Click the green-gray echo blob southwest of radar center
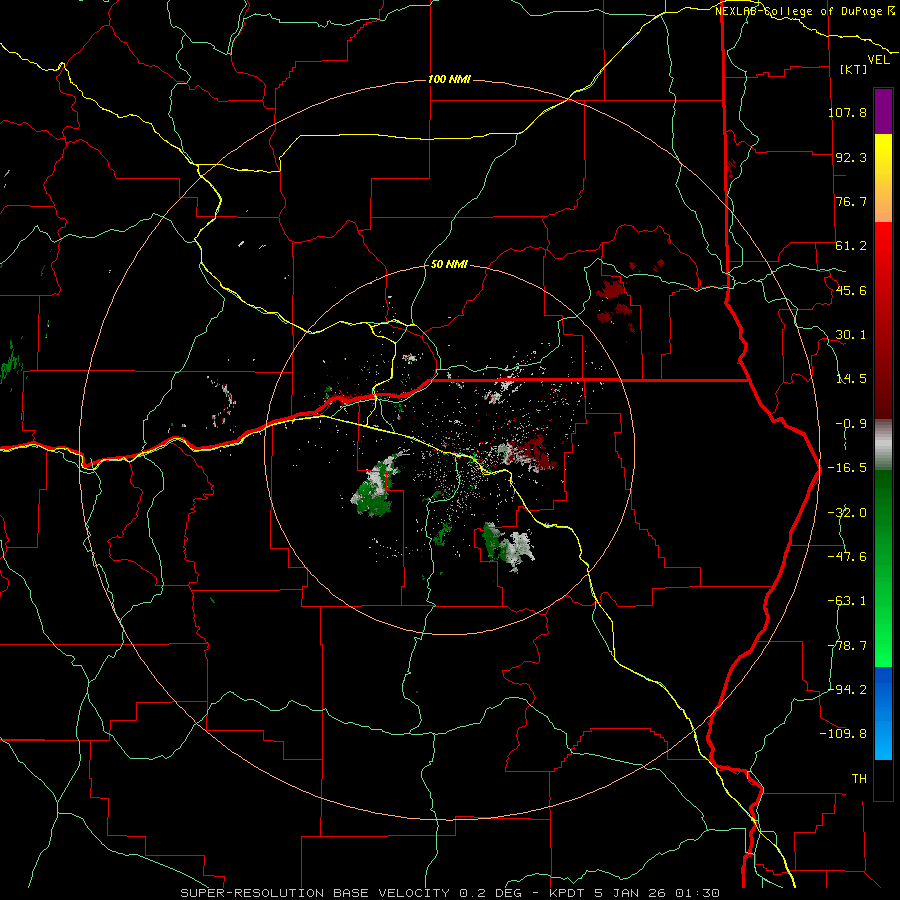The height and width of the screenshot is (900, 900). coord(376,486)
